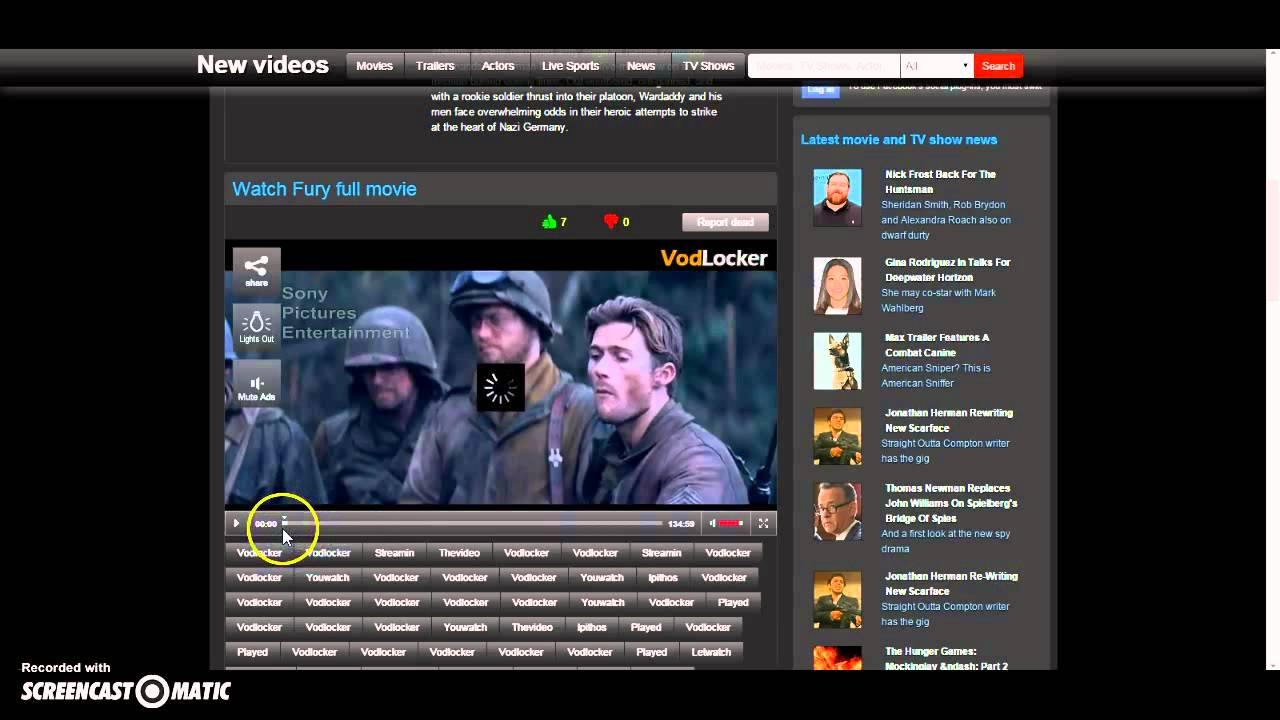Give the movie a green thumbs up

coord(548,222)
